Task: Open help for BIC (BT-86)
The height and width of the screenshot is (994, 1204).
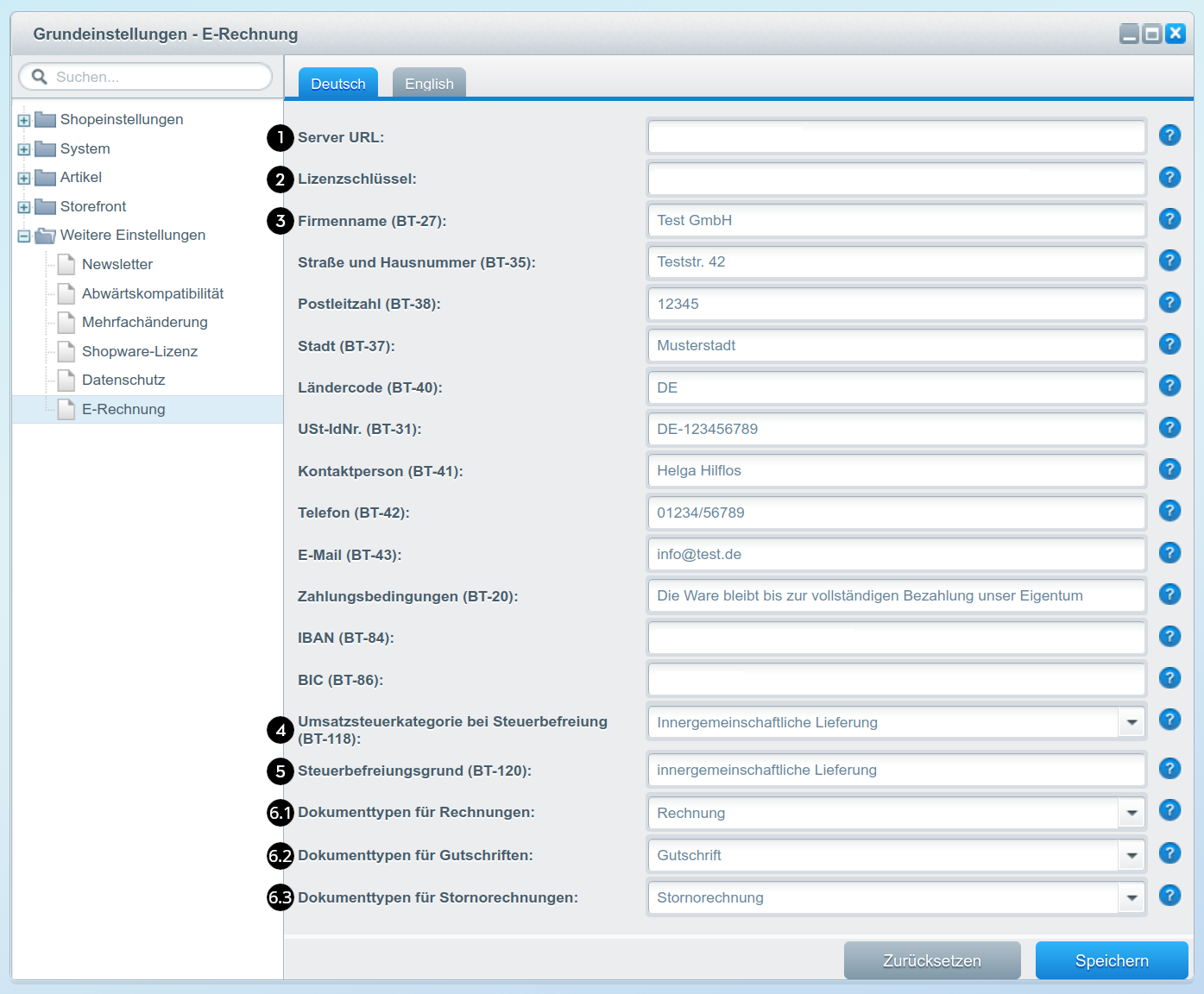Action: click(x=1169, y=677)
